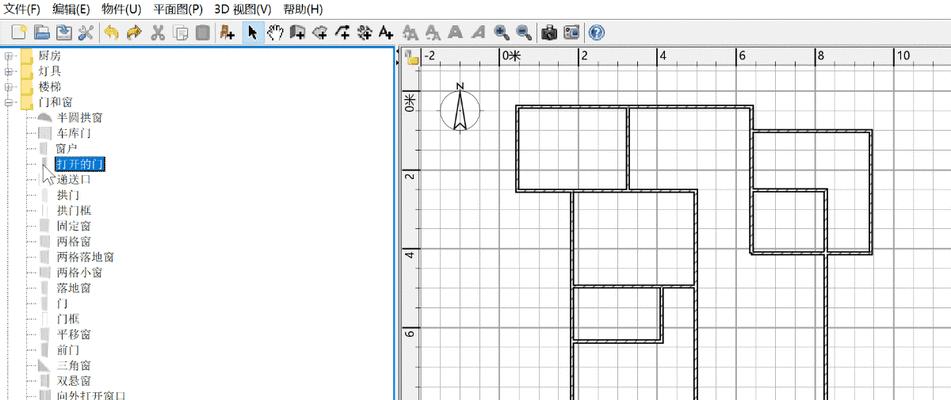The height and width of the screenshot is (400, 951).
Task: Select the 厨房 category folder
Action: click(50, 56)
